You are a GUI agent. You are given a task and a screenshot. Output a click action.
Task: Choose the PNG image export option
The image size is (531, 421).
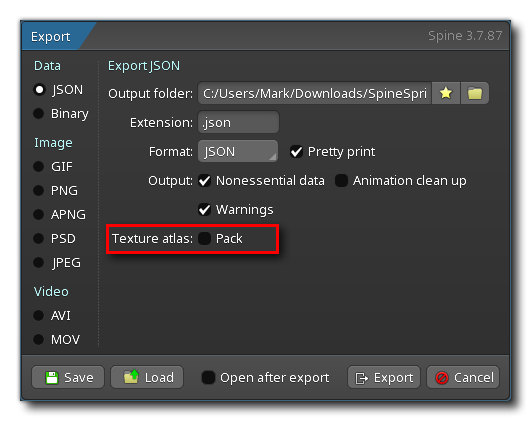[x=39, y=190]
